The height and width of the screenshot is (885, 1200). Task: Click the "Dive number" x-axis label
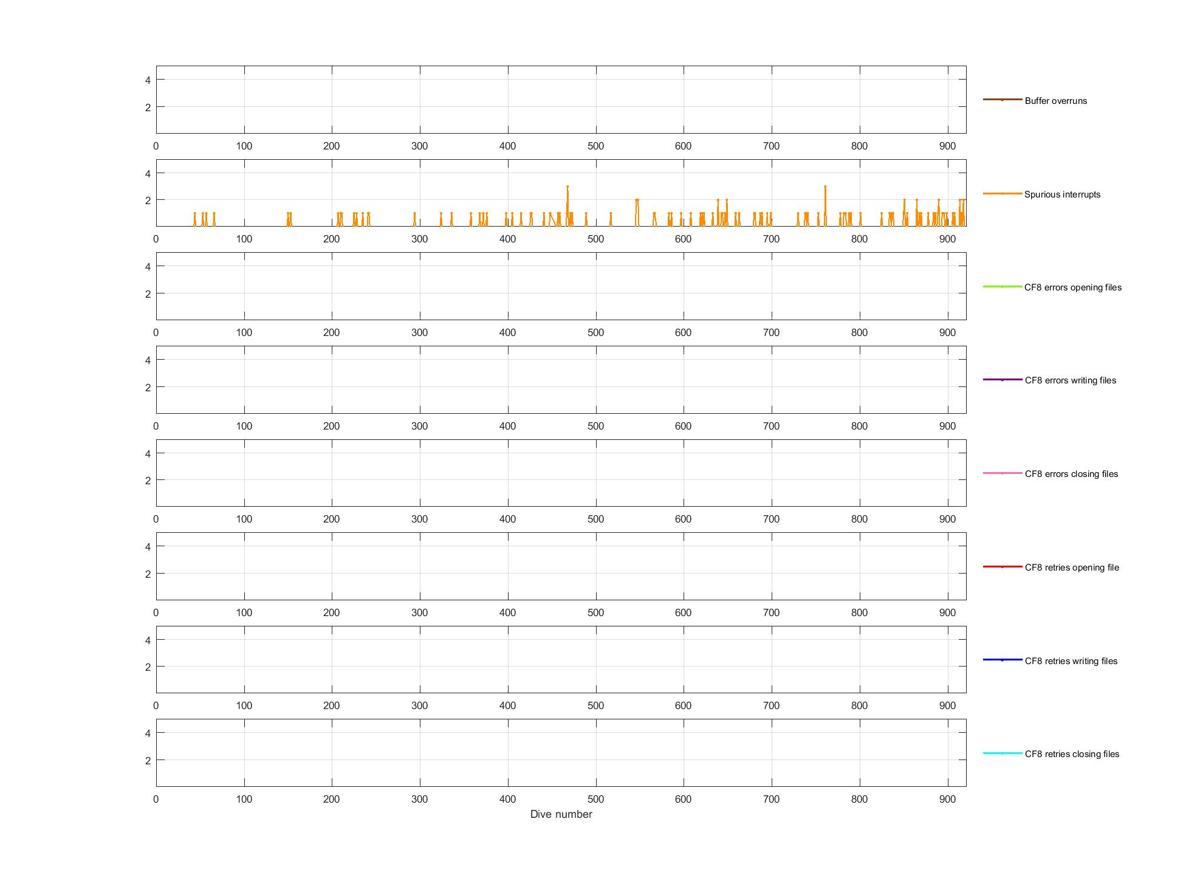point(561,814)
